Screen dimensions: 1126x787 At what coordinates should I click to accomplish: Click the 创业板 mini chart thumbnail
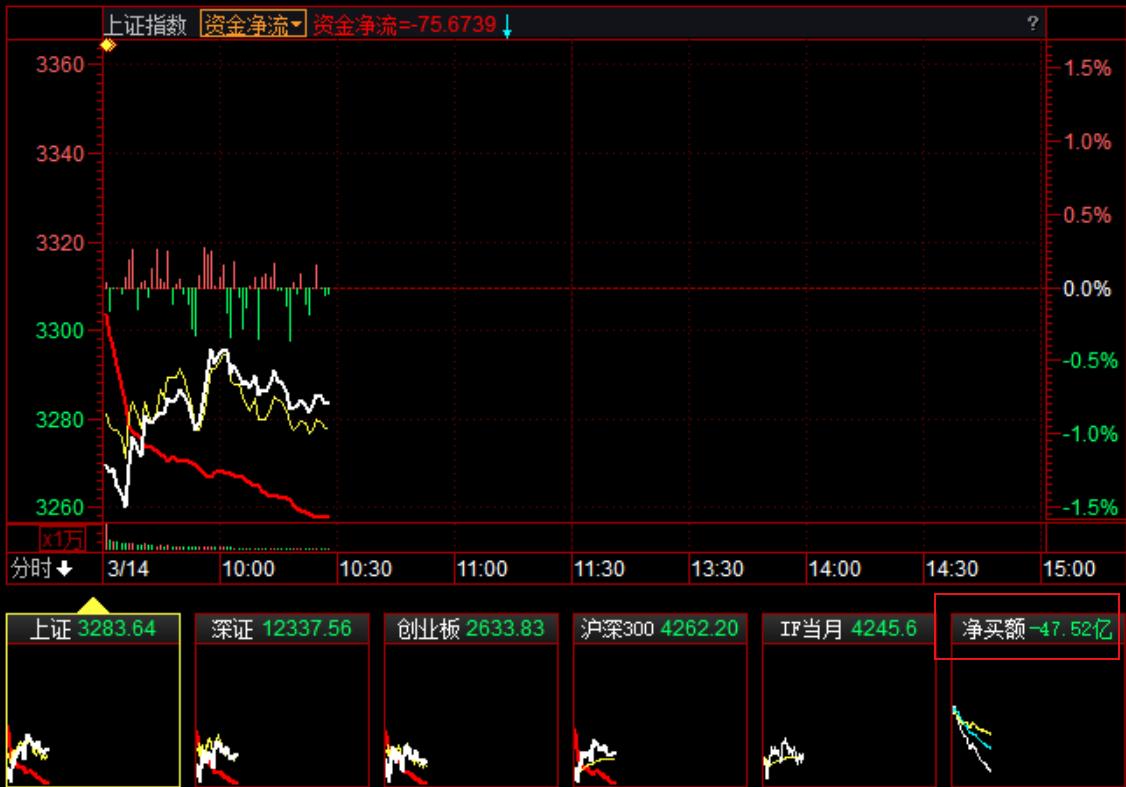click(x=470, y=715)
